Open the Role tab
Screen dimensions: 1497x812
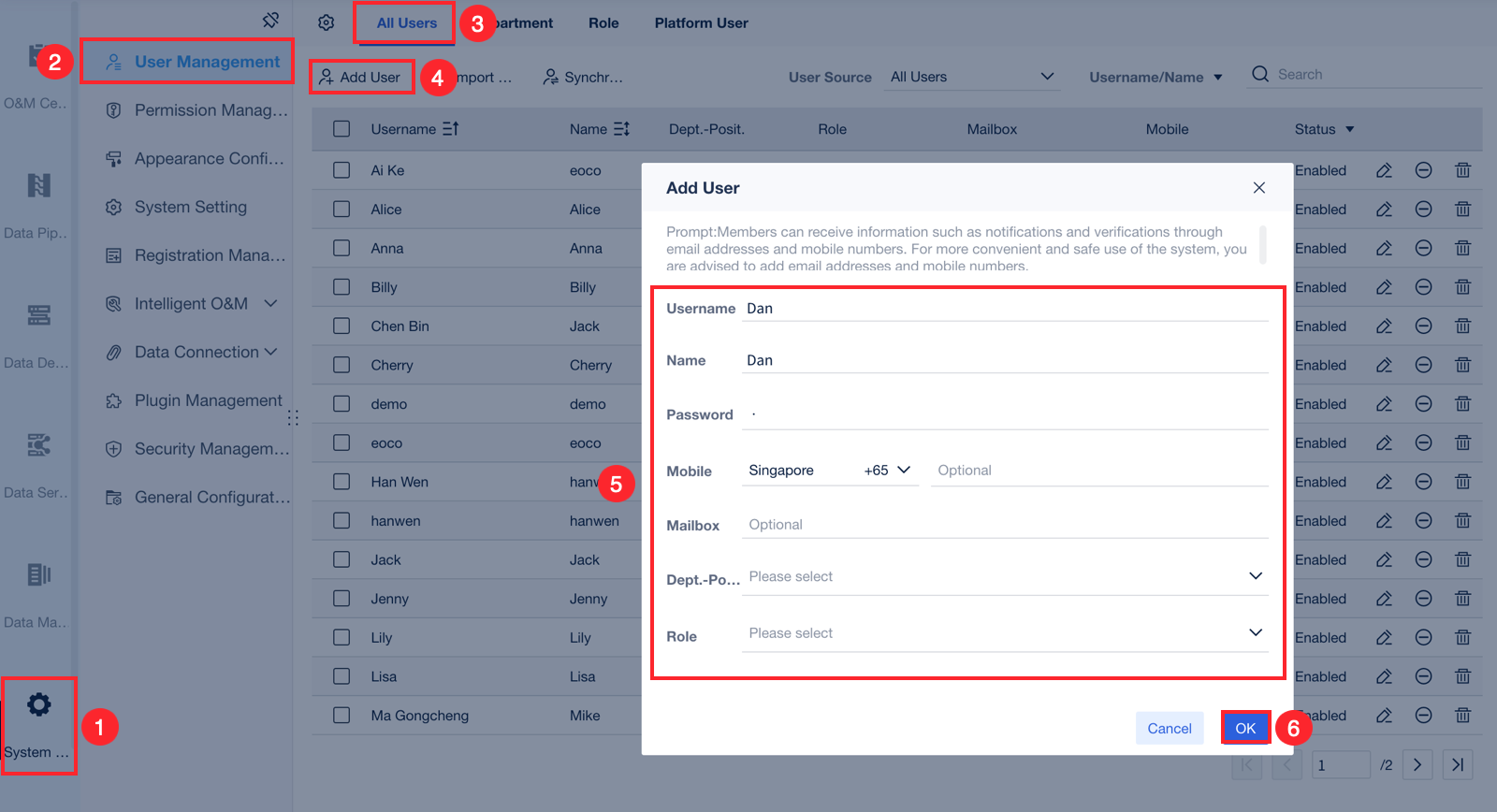coord(603,23)
